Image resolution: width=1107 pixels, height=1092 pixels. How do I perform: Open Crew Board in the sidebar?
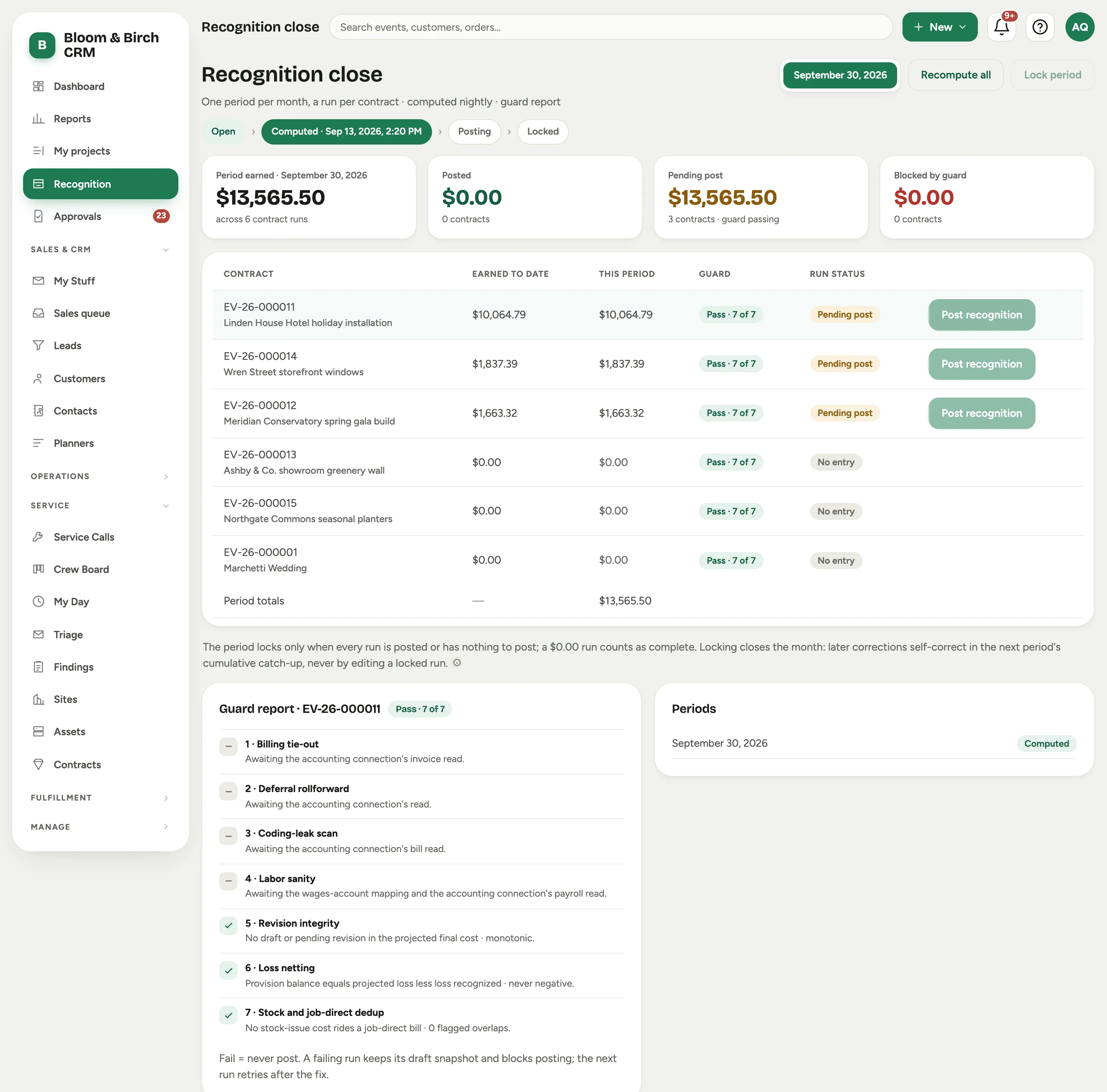pos(100,569)
